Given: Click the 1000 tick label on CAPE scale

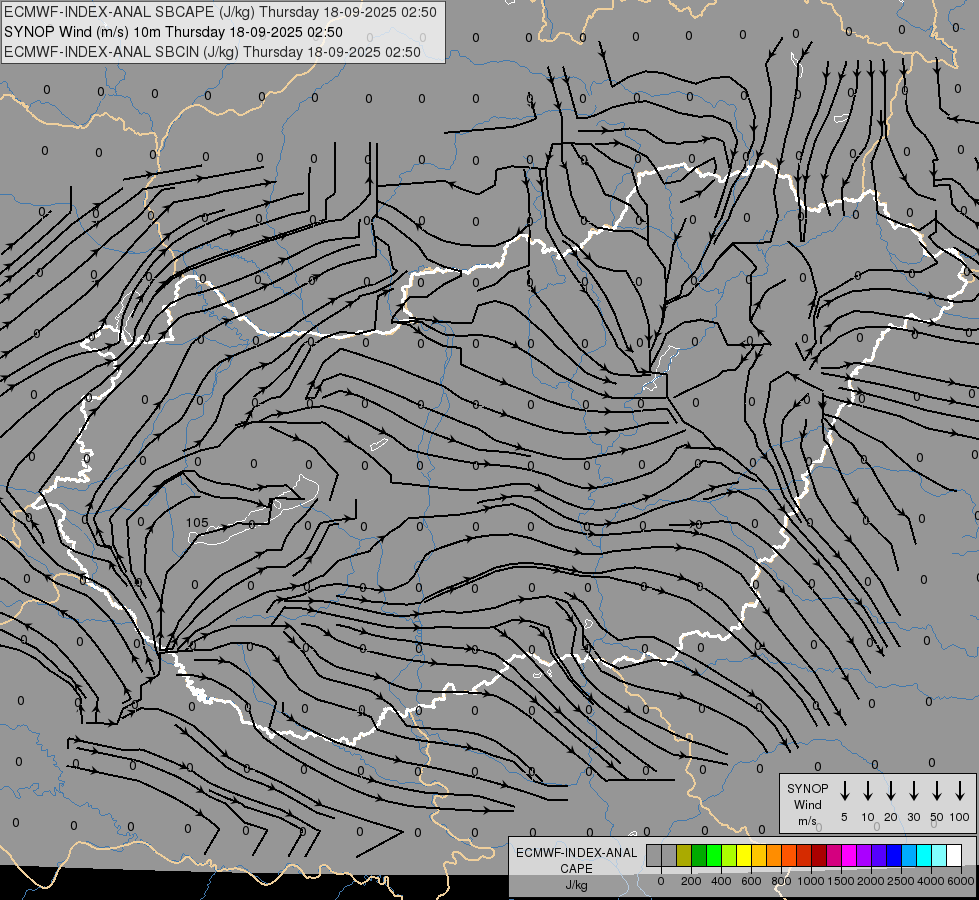Looking at the screenshot, I should tap(811, 881).
